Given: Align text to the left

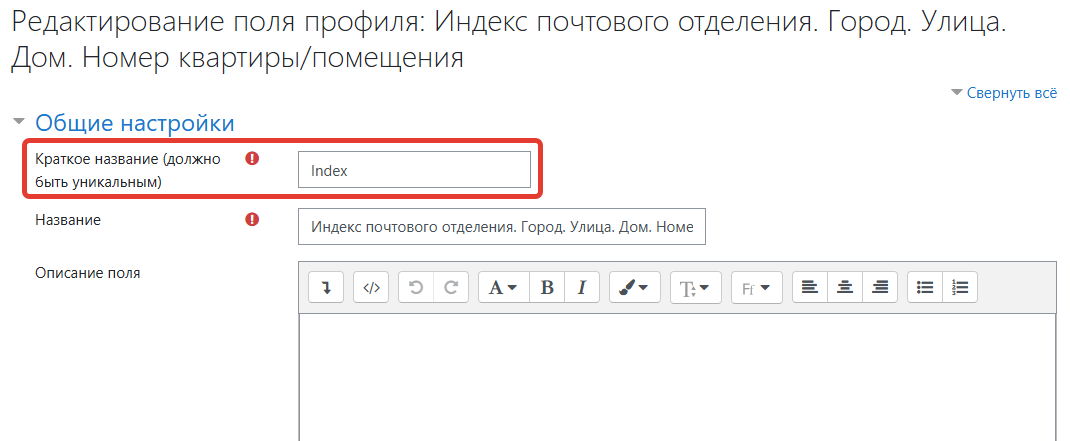Looking at the screenshot, I should tap(809, 287).
